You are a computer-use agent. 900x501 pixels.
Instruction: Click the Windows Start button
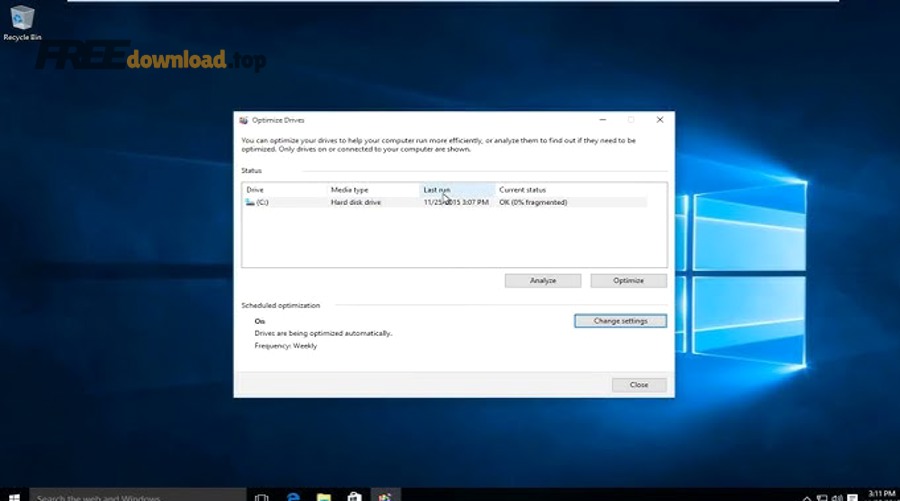pos(14,495)
